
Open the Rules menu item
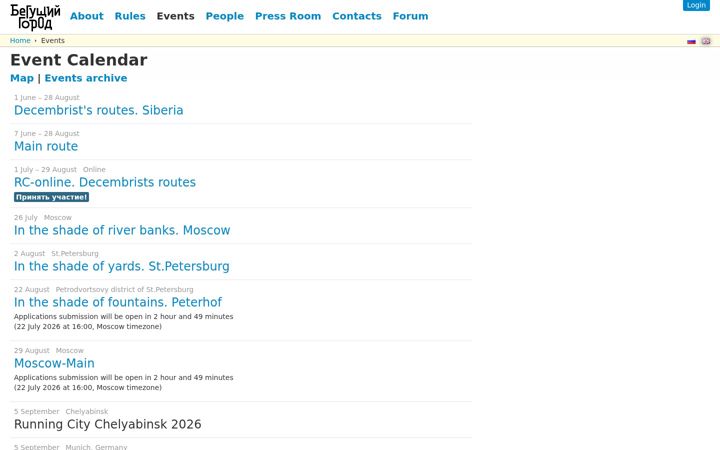[x=130, y=16]
